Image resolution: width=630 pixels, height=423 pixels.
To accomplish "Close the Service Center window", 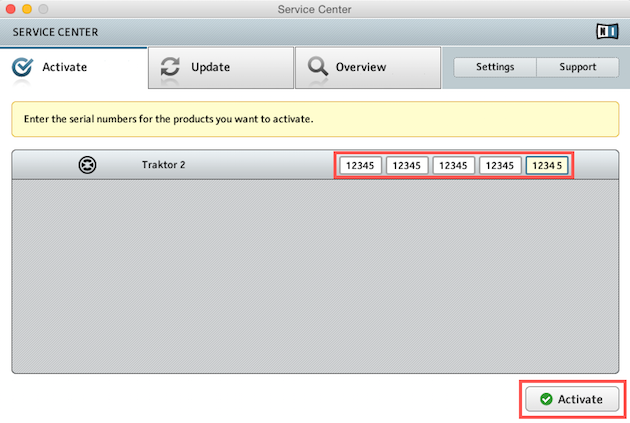I will (12, 9).
